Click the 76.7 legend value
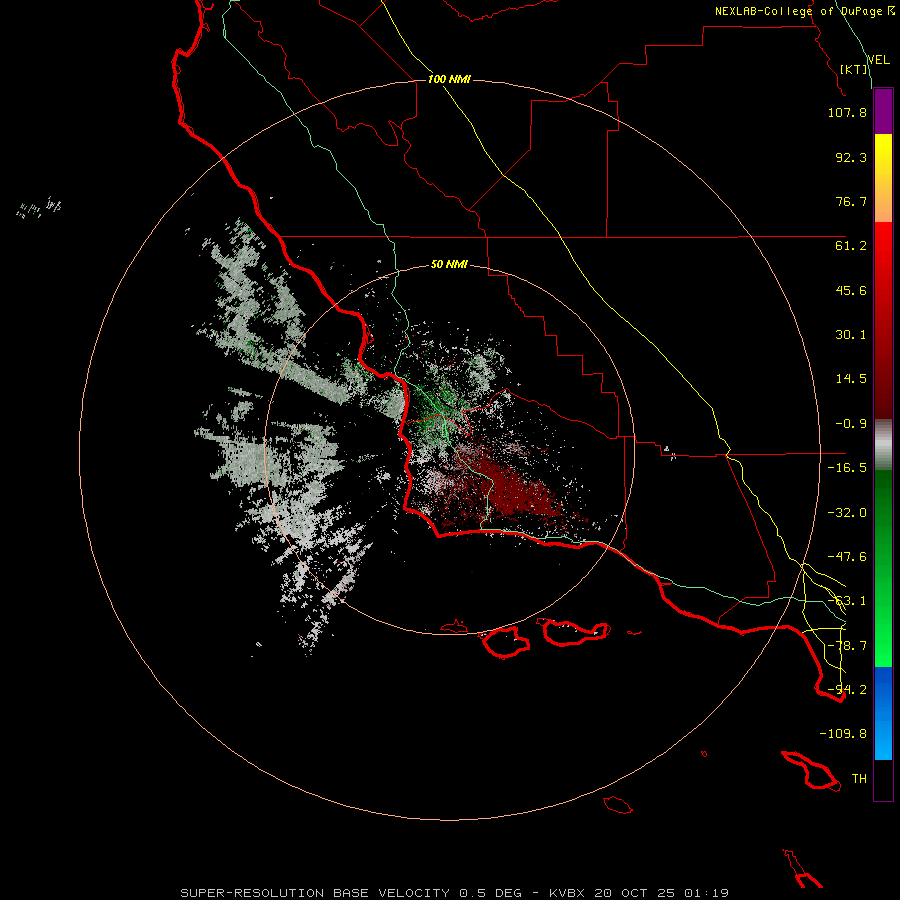The height and width of the screenshot is (900, 900). coord(851,201)
